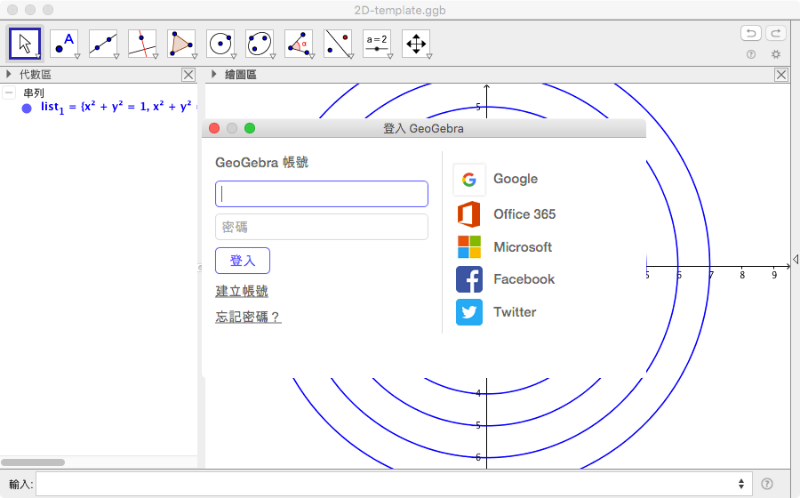This screenshot has width=800, height=498.
Task: Select the Circle with center tool
Action: tap(220, 43)
